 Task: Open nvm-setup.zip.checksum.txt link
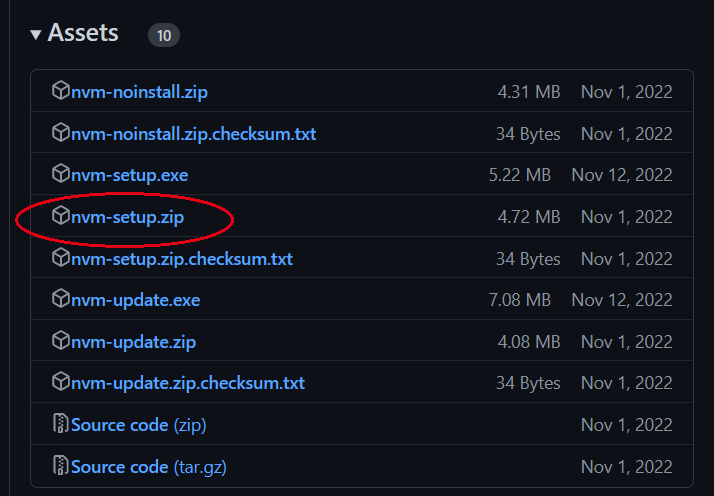click(182, 259)
